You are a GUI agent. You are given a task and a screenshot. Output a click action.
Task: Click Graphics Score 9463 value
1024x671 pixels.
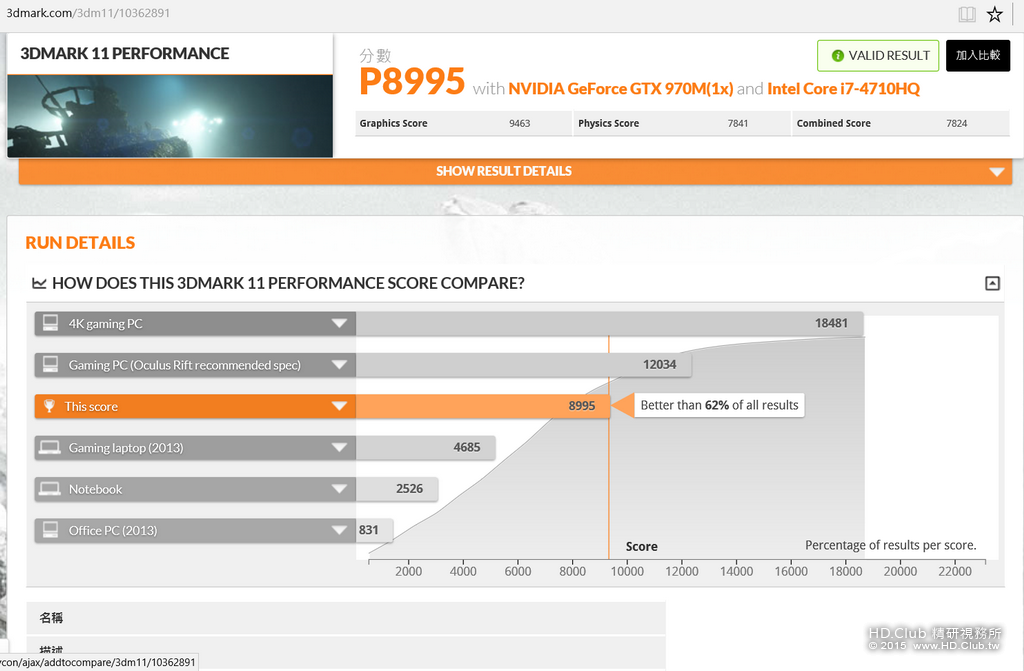pos(519,123)
